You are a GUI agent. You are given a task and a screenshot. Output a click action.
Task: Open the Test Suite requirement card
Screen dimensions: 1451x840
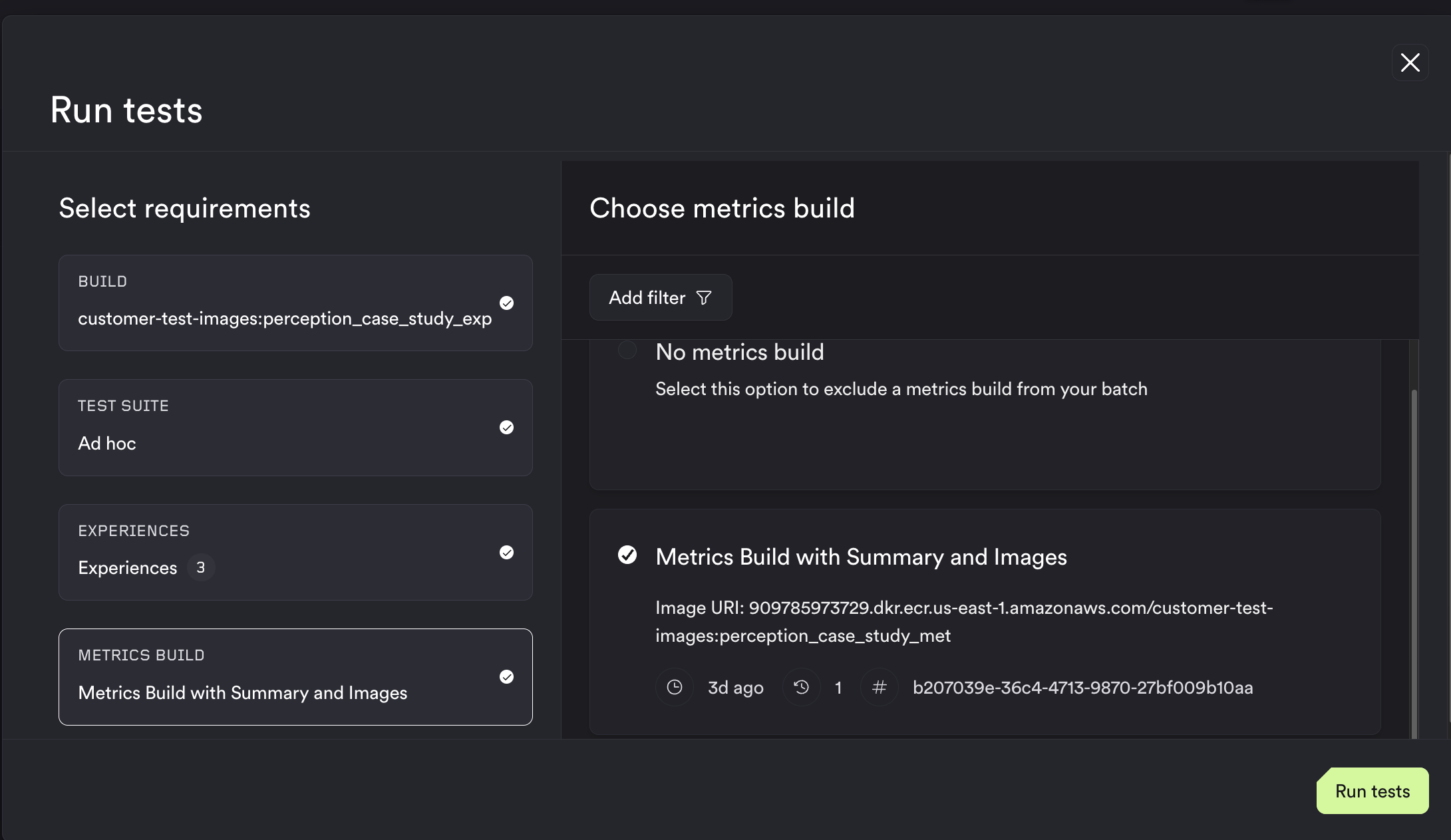[295, 427]
